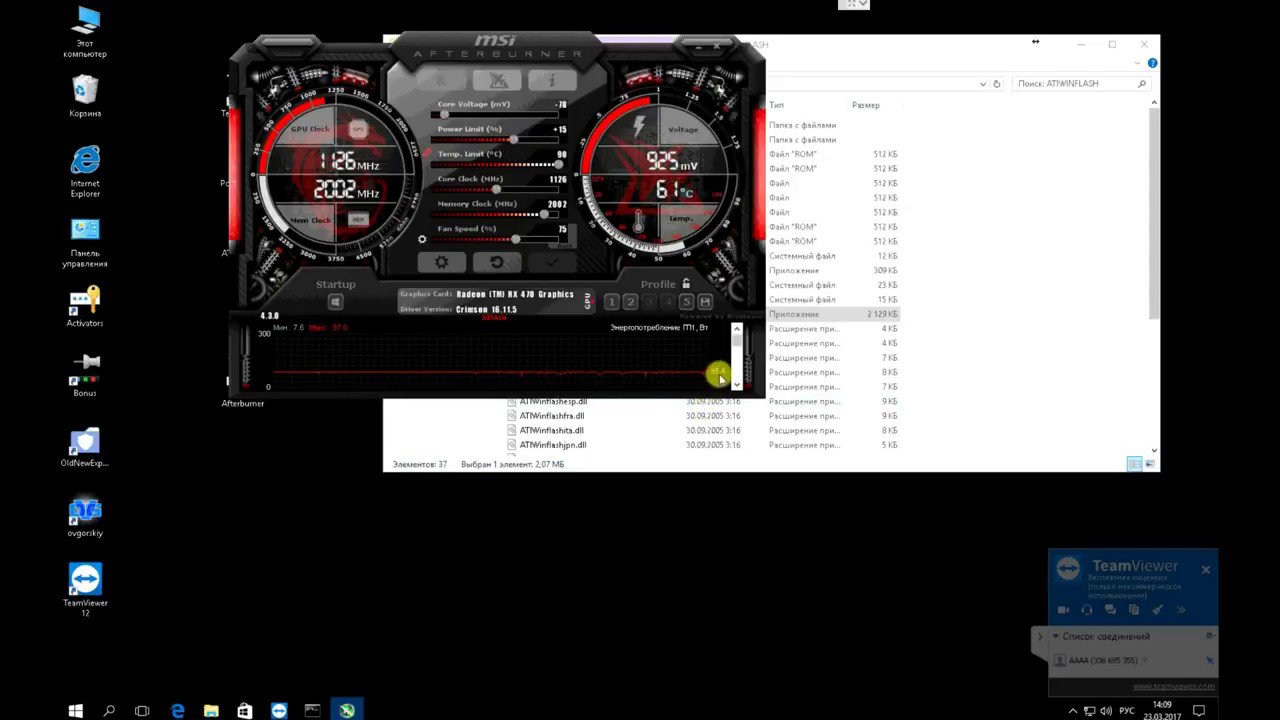Switch GPU using the GPU selector tab

click(x=587, y=301)
